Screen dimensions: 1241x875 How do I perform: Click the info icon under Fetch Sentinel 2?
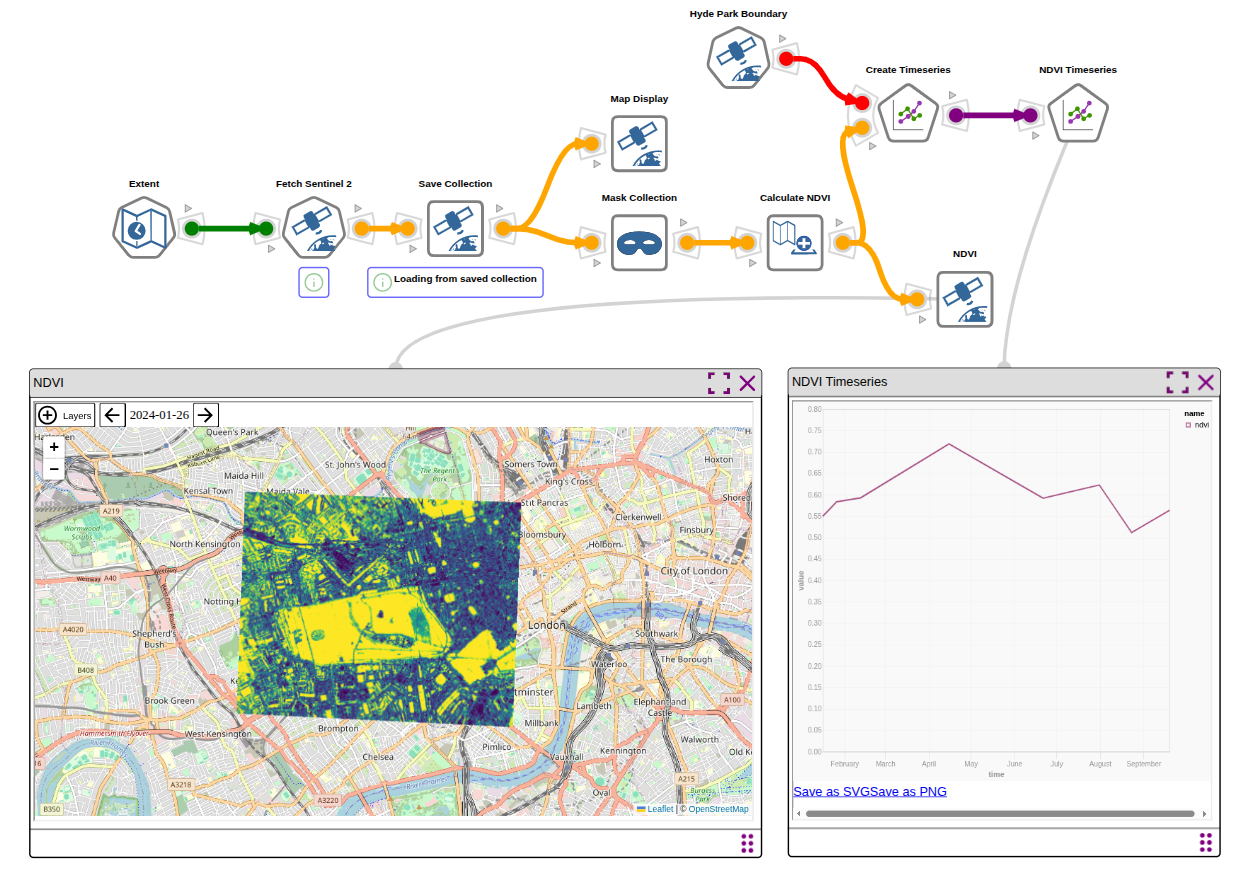(314, 283)
